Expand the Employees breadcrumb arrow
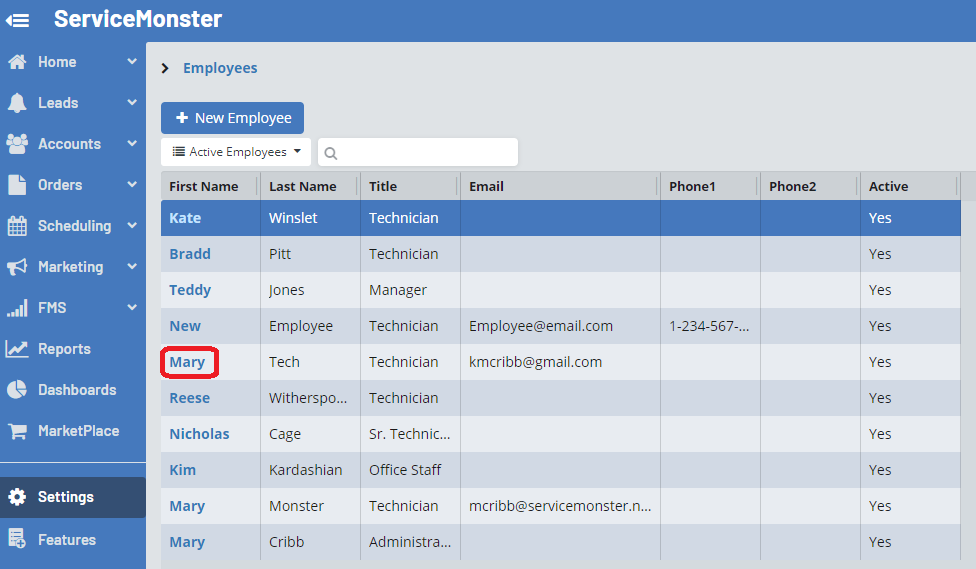The height and width of the screenshot is (569, 976). [166, 69]
